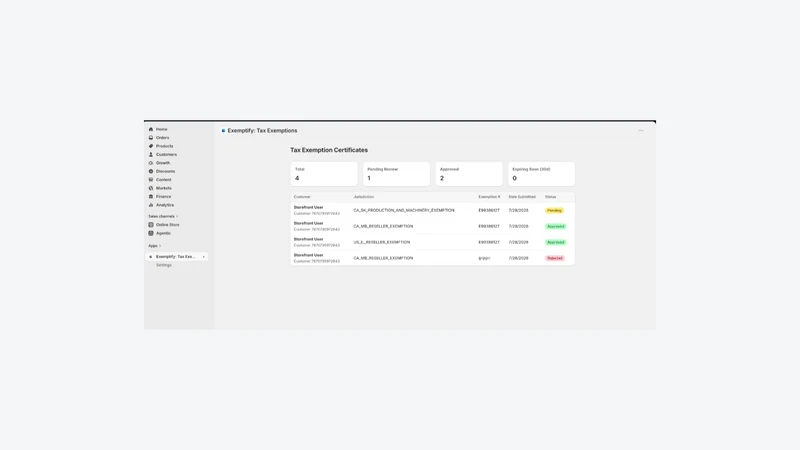Select Storefront User in the Pending row
The image size is (800, 450).
[x=308, y=208]
